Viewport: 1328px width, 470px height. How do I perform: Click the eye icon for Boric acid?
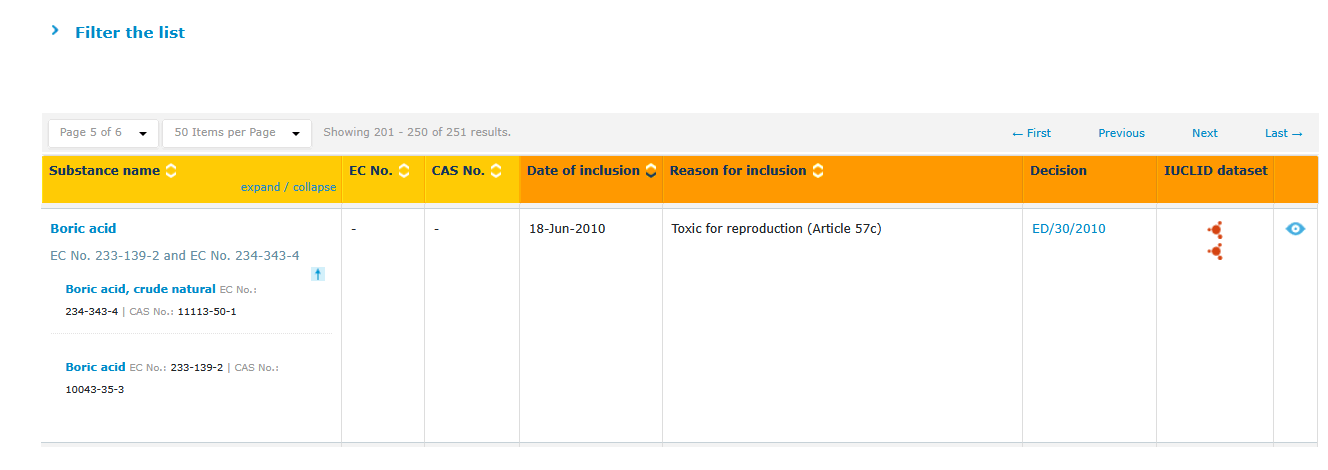point(1295,229)
